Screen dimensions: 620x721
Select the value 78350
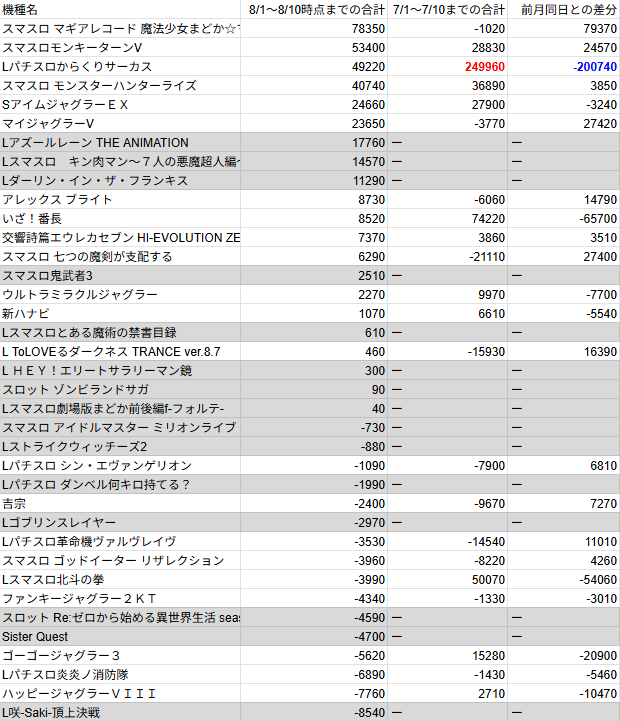click(x=368, y=29)
